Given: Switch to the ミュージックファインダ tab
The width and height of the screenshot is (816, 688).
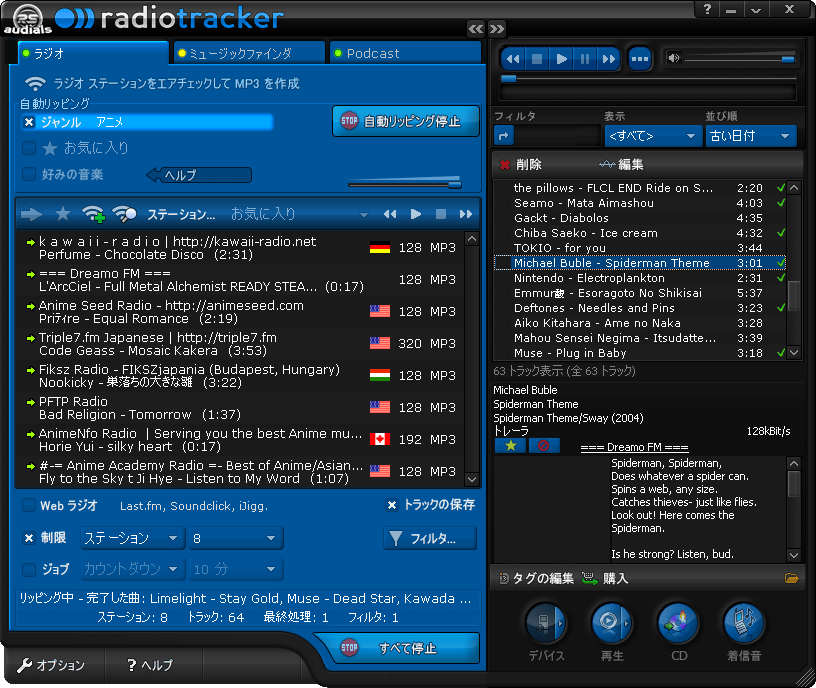Looking at the screenshot, I should [249, 53].
